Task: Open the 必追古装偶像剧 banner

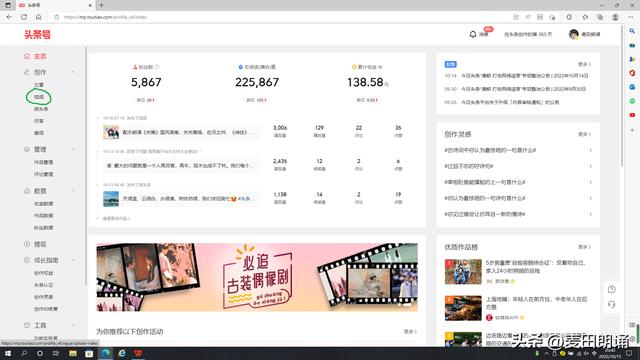Action: tap(257, 277)
